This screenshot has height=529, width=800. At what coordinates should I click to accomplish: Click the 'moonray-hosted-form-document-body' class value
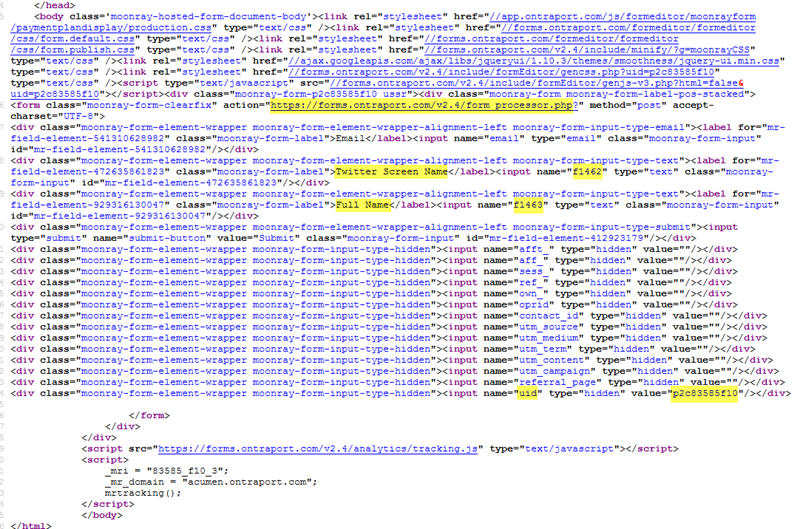pos(208,17)
